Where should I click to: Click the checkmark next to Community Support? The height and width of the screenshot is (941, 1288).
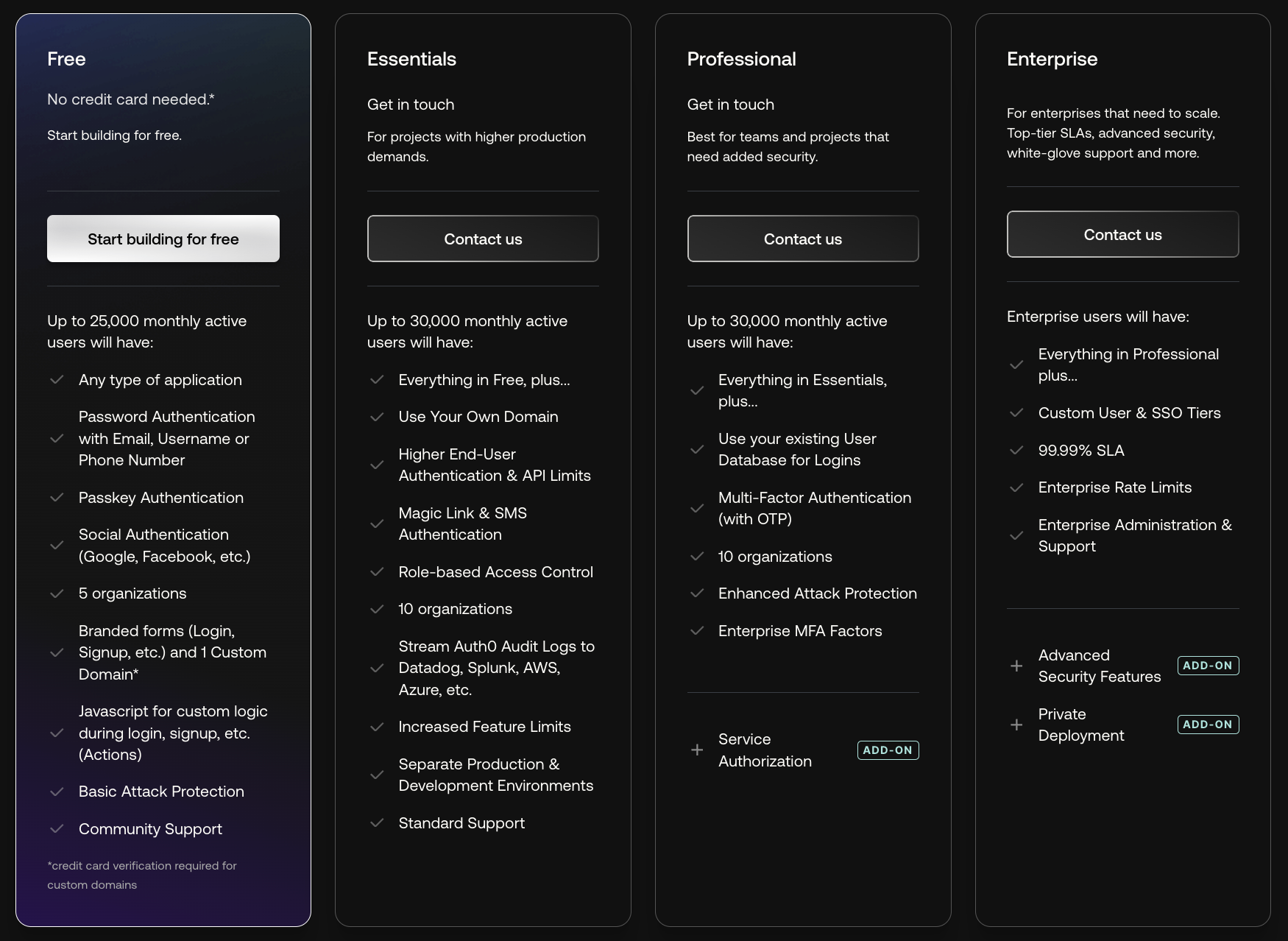pos(57,829)
